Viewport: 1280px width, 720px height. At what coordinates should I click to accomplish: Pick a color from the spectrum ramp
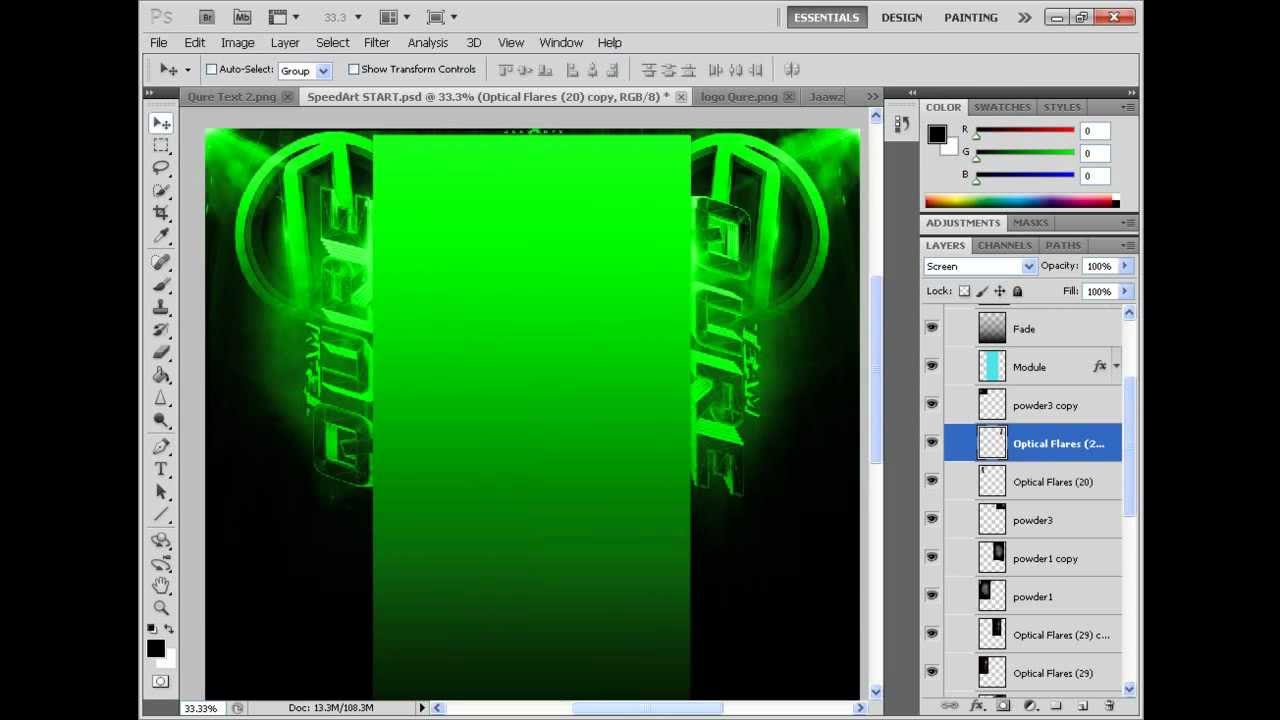(1021, 202)
